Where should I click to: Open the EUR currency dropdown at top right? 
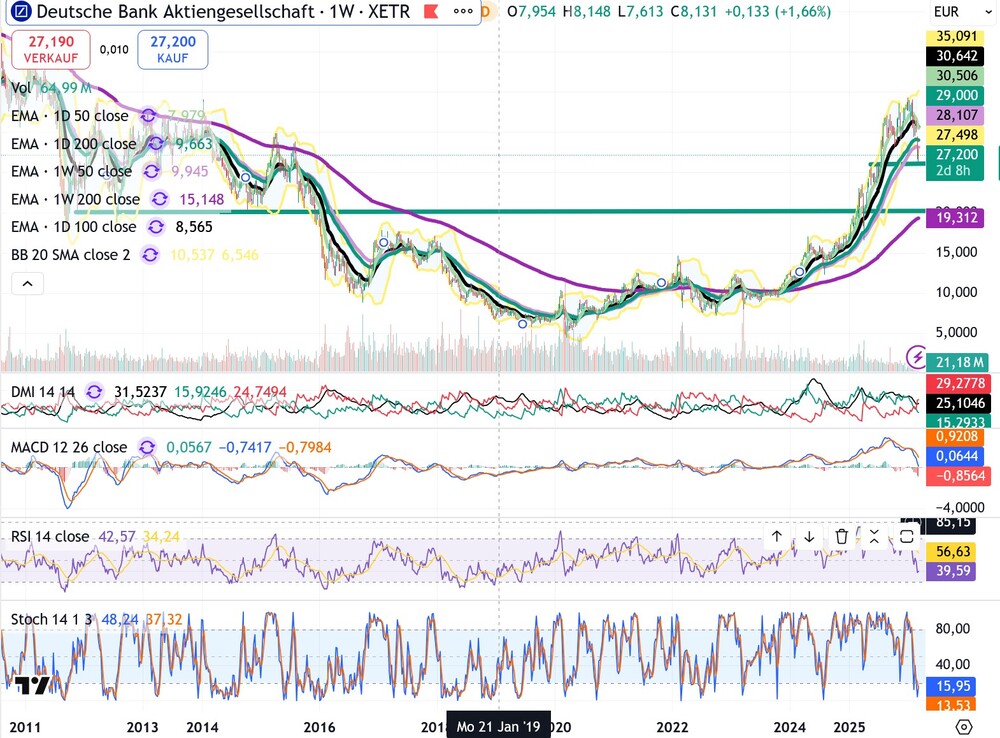tap(946, 13)
